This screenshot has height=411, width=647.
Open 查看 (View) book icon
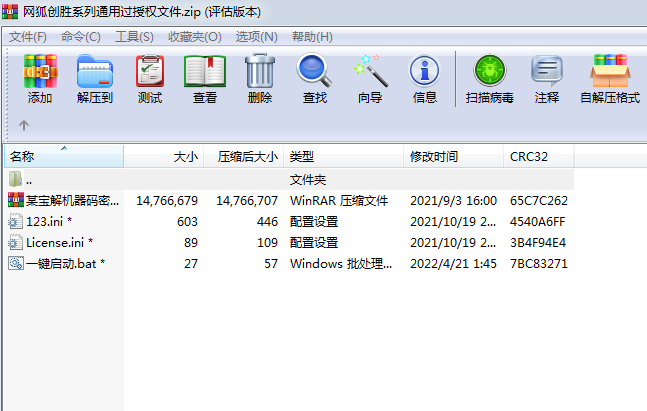(205, 78)
